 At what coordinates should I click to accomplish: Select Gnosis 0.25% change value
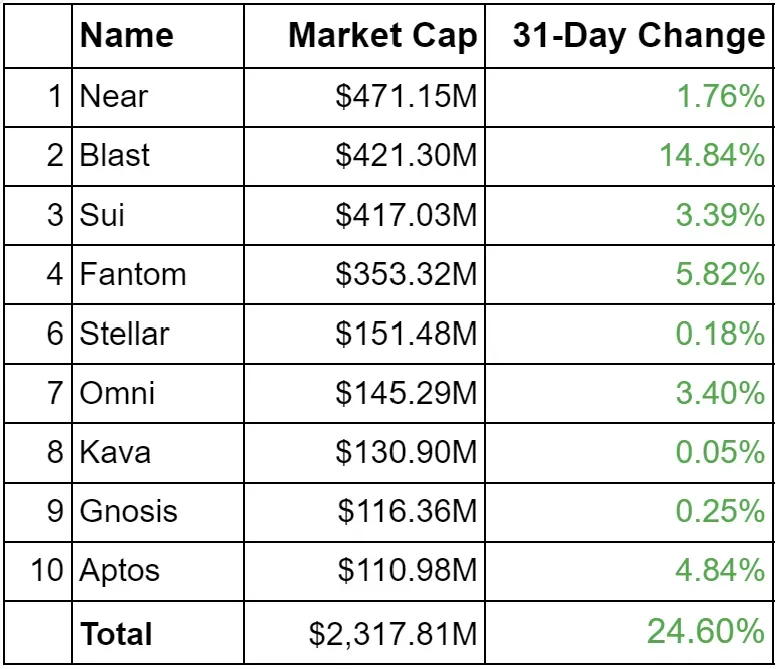(720, 511)
